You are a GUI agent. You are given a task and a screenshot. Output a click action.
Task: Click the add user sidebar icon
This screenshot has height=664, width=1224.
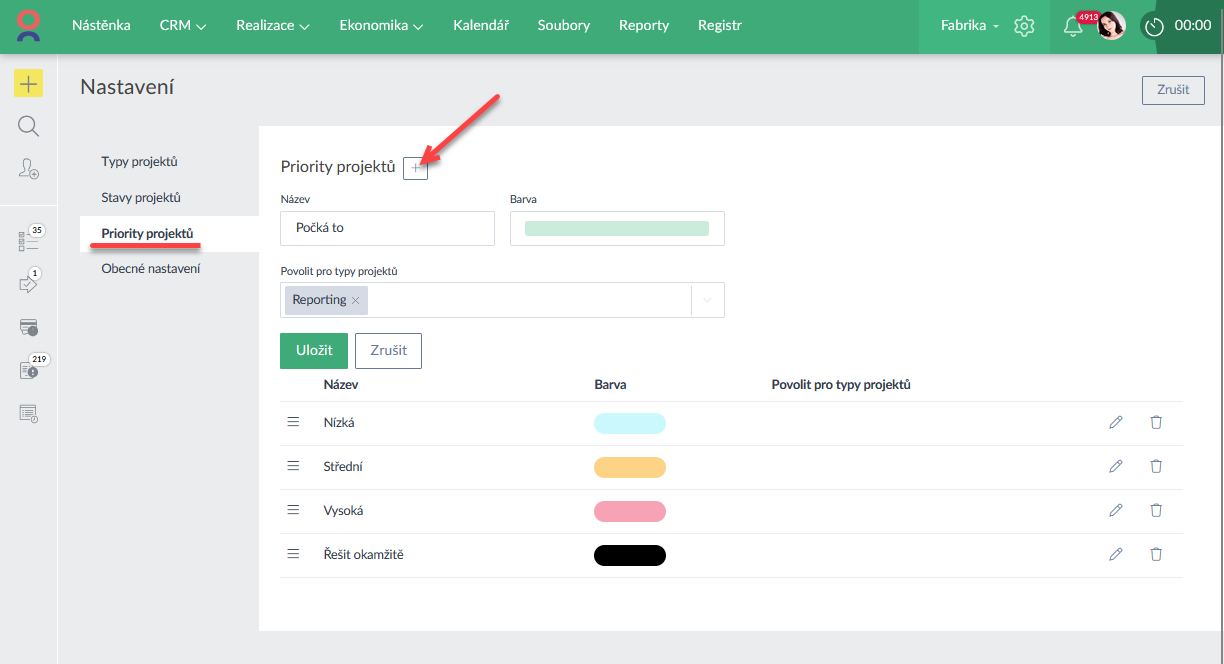[x=28, y=169]
